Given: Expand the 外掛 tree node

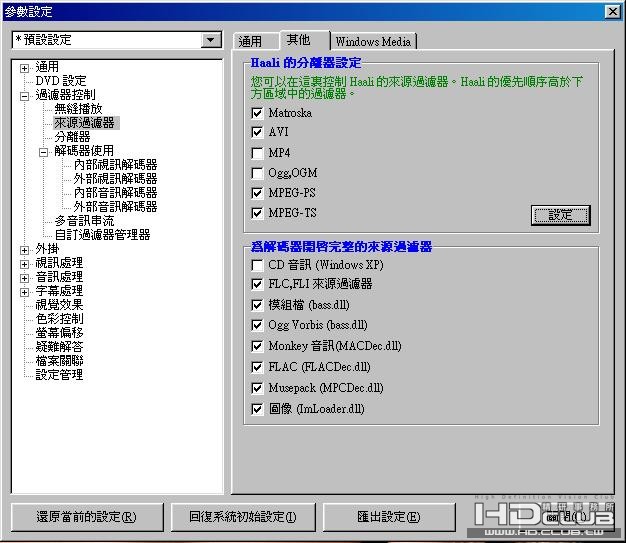Looking at the screenshot, I should (24, 251).
